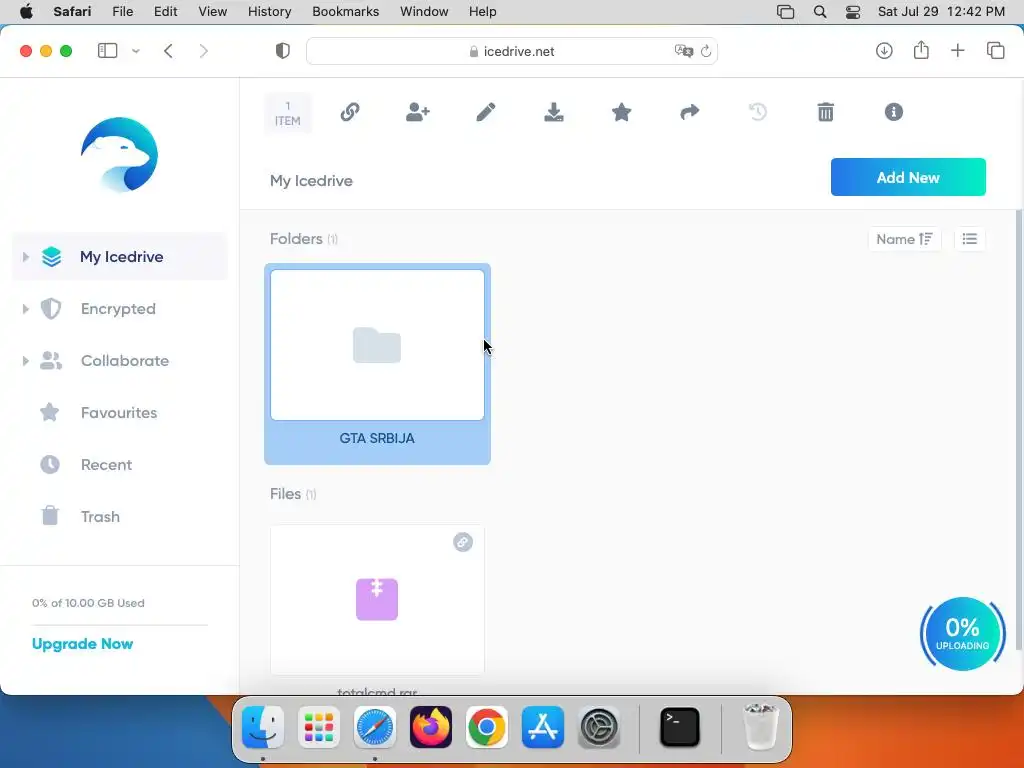Viewport: 1024px width, 768px height.
Task: Open My Icedrive in sidebar
Action: pyautogui.click(x=121, y=257)
